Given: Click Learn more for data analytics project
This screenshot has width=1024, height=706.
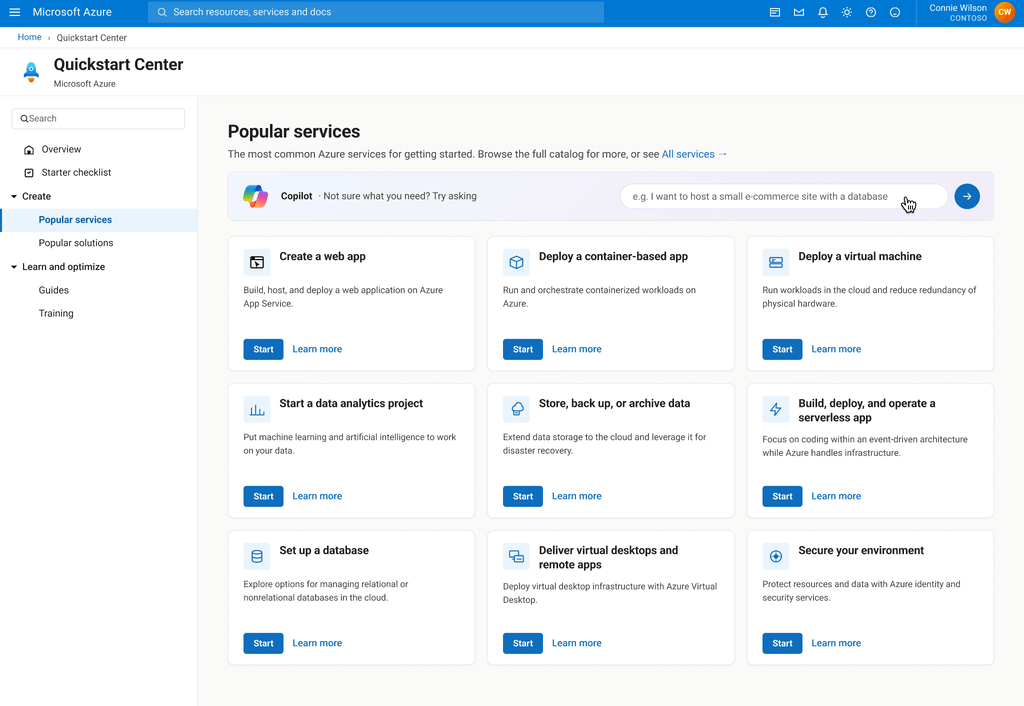Looking at the screenshot, I should point(317,496).
